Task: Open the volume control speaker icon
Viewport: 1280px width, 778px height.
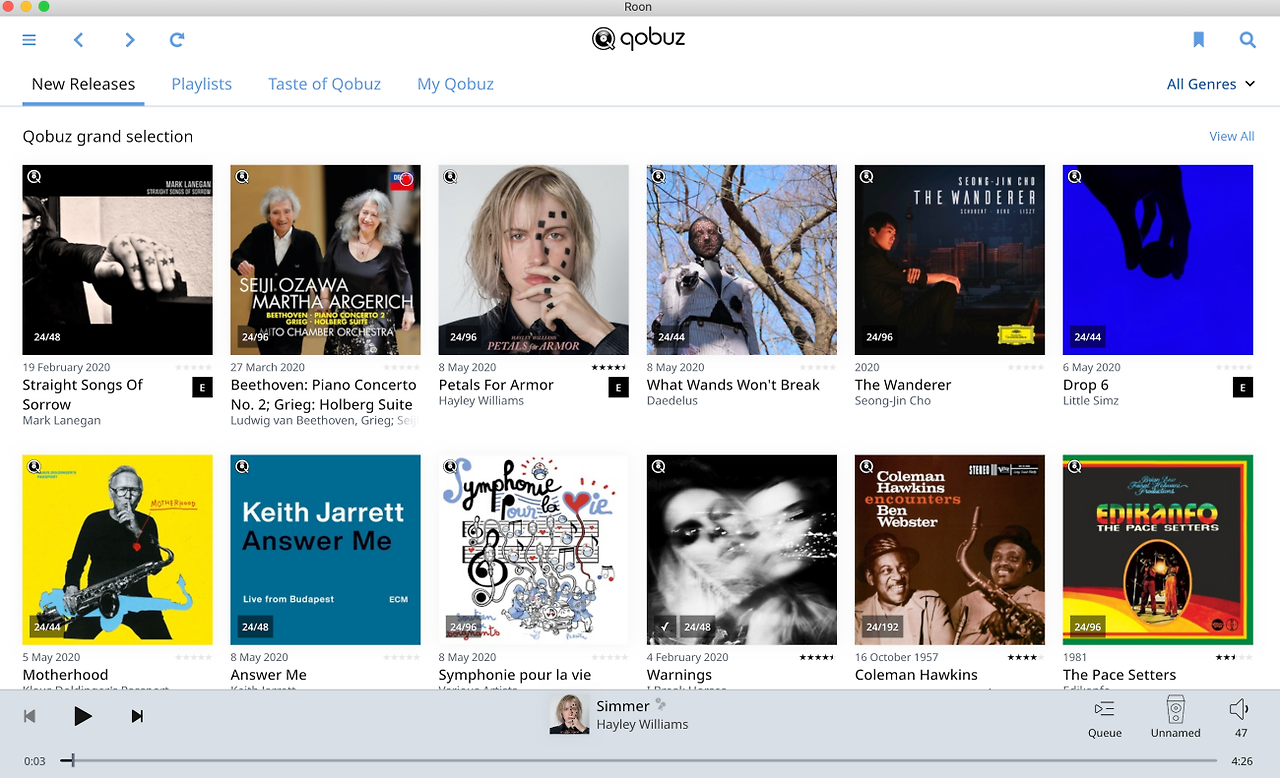Action: coord(1239,709)
